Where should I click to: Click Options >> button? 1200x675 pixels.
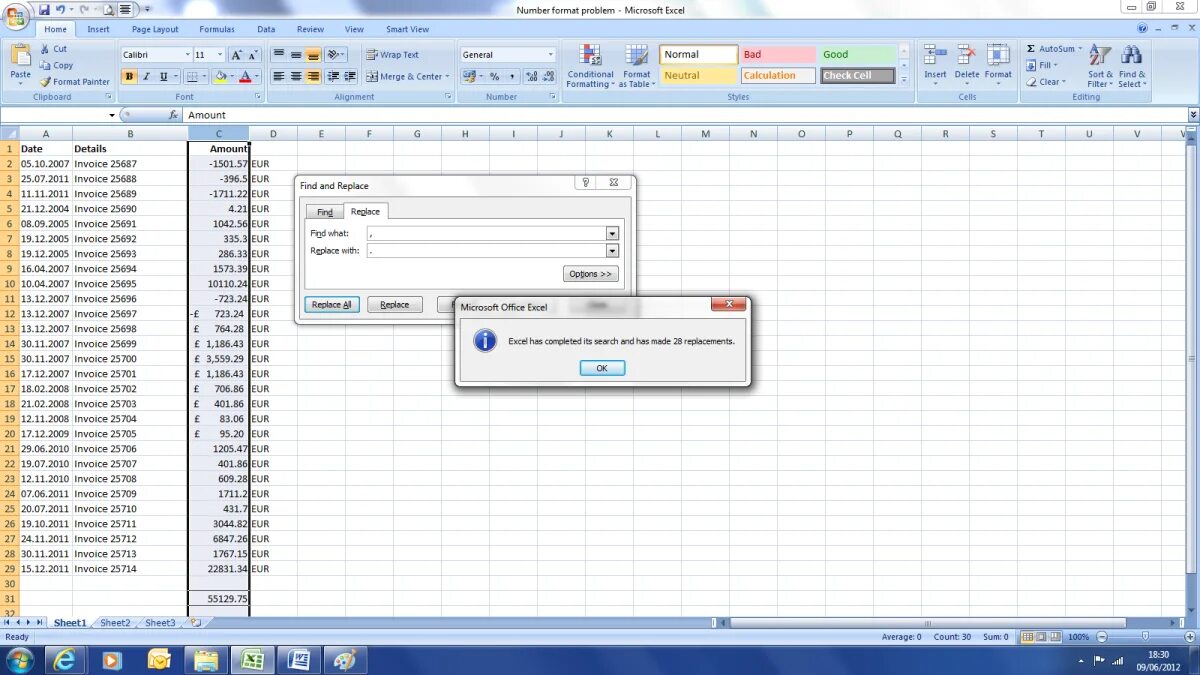591,274
